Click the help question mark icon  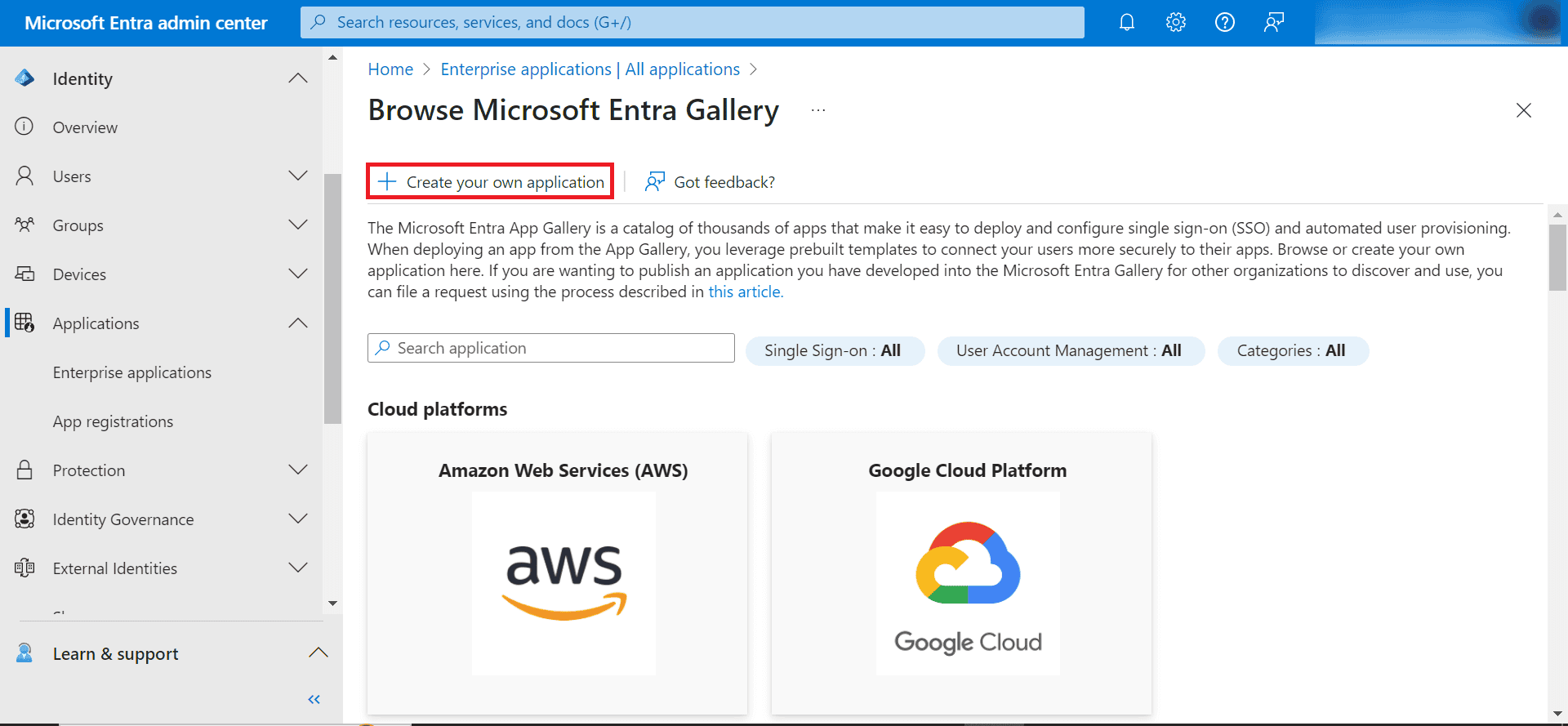pyautogui.click(x=1224, y=22)
